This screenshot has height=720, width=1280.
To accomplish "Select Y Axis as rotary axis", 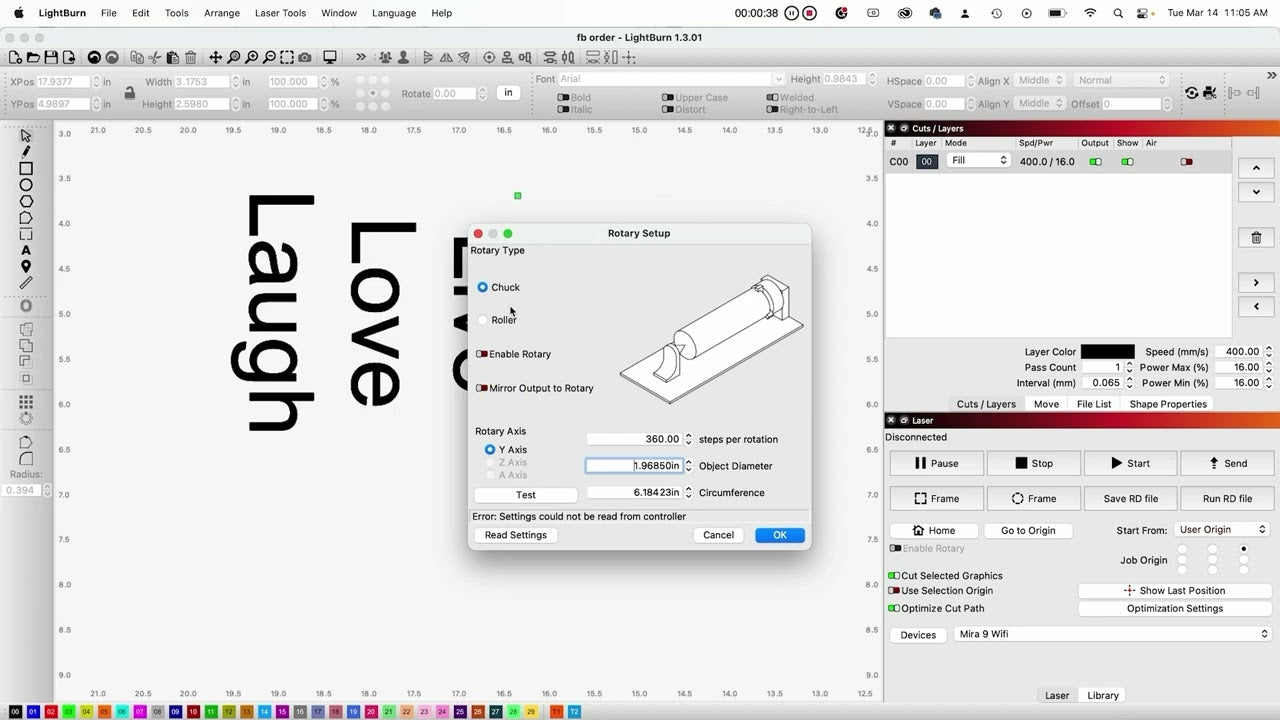I will (x=490, y=450).
